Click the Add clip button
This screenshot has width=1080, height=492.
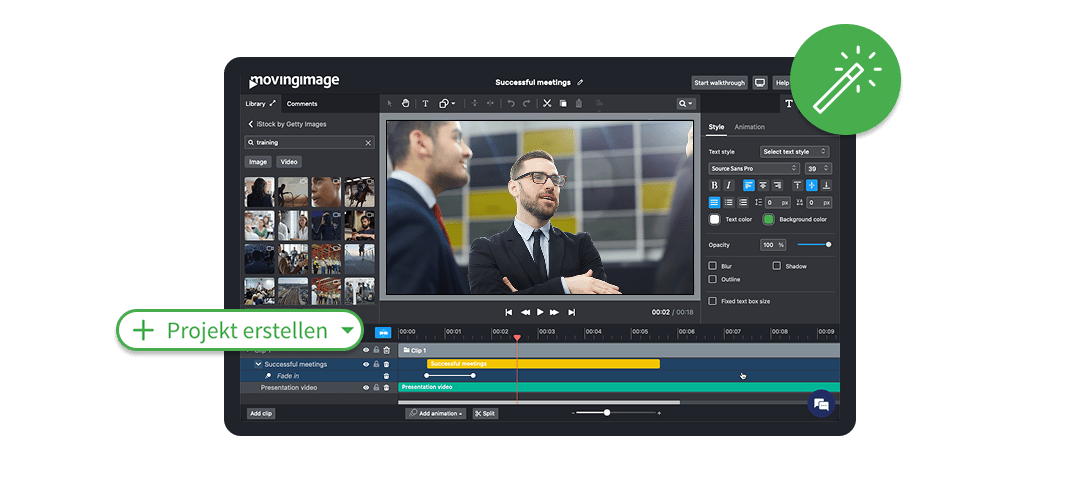pyautogui.click(x=261, y=413)
